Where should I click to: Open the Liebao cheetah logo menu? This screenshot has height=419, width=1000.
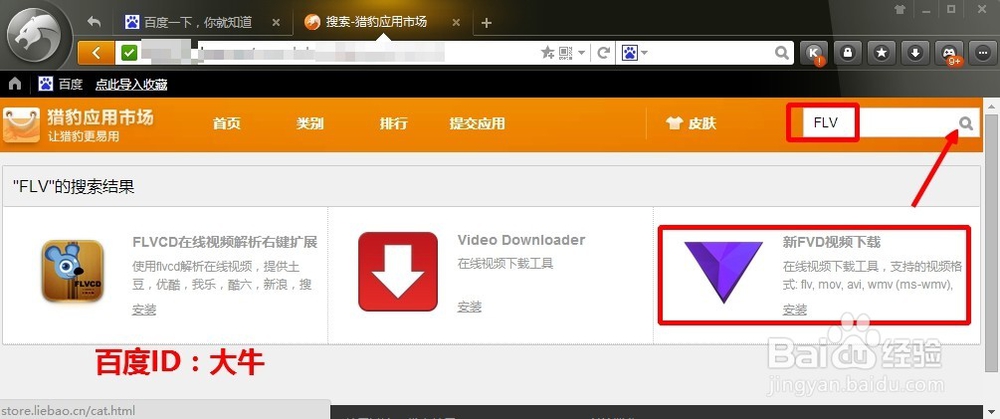tap(34, 34)
